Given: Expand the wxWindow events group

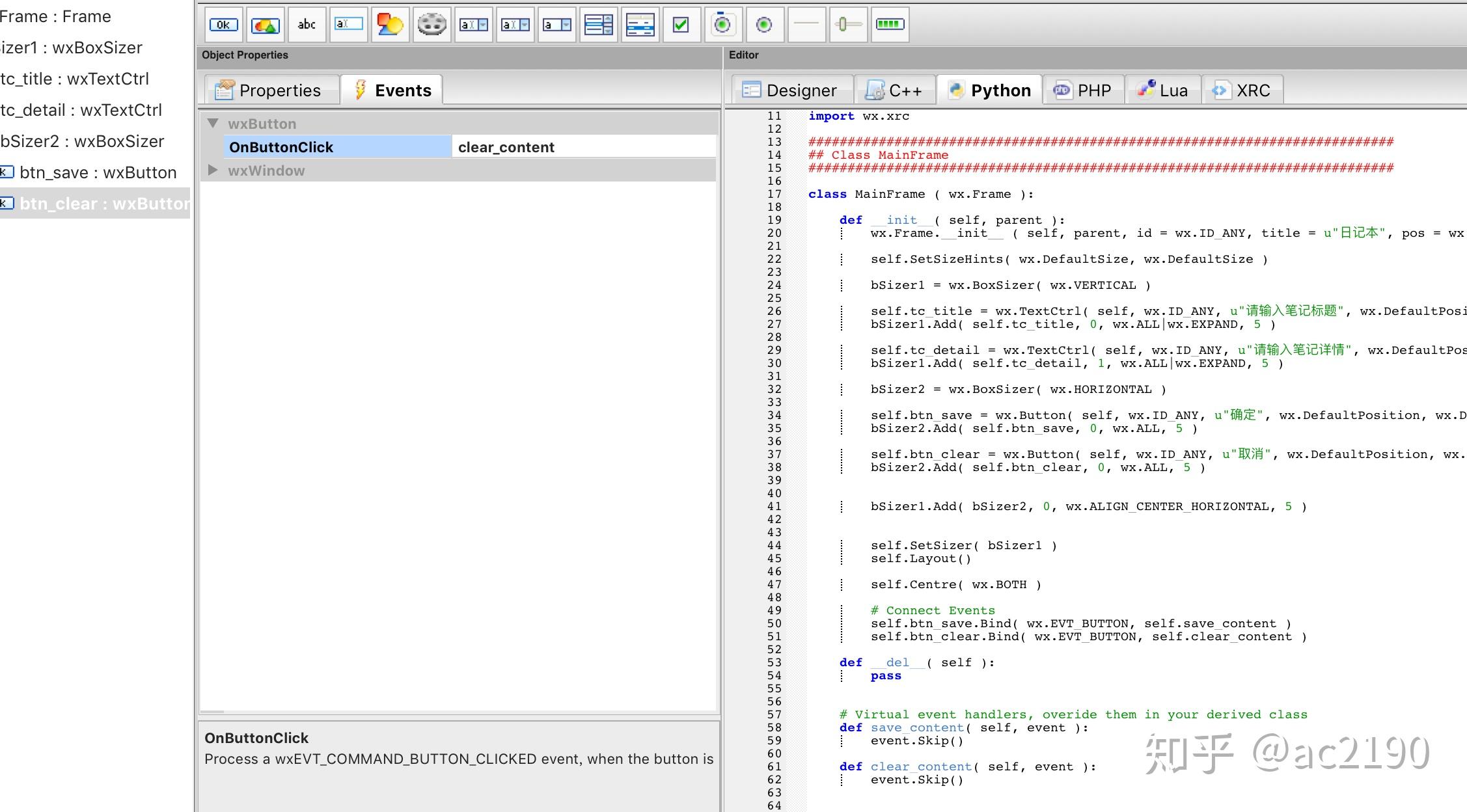Looking at the screenshot, I should (x=213, y=170).
